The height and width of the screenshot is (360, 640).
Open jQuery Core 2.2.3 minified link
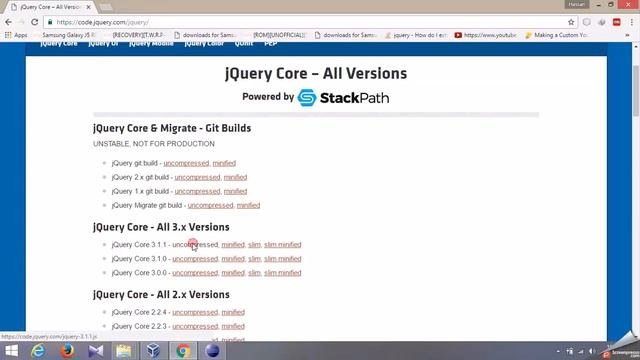point(233,327)
